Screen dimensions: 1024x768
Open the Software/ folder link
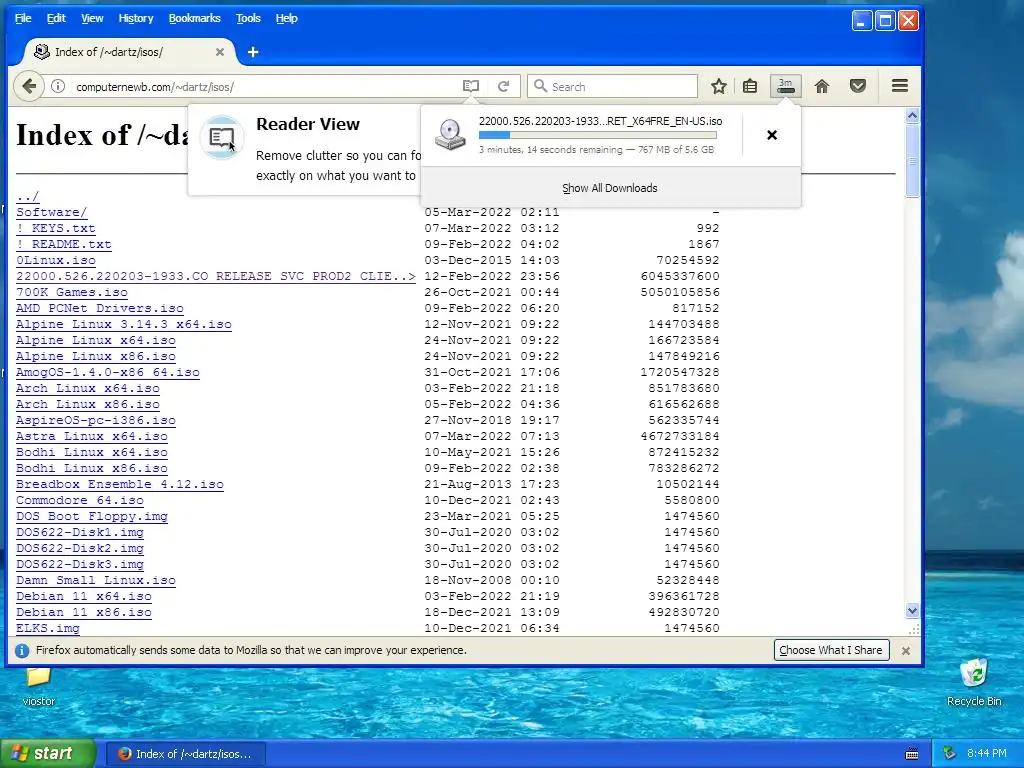pyautogui.click(x=52, y=212)
